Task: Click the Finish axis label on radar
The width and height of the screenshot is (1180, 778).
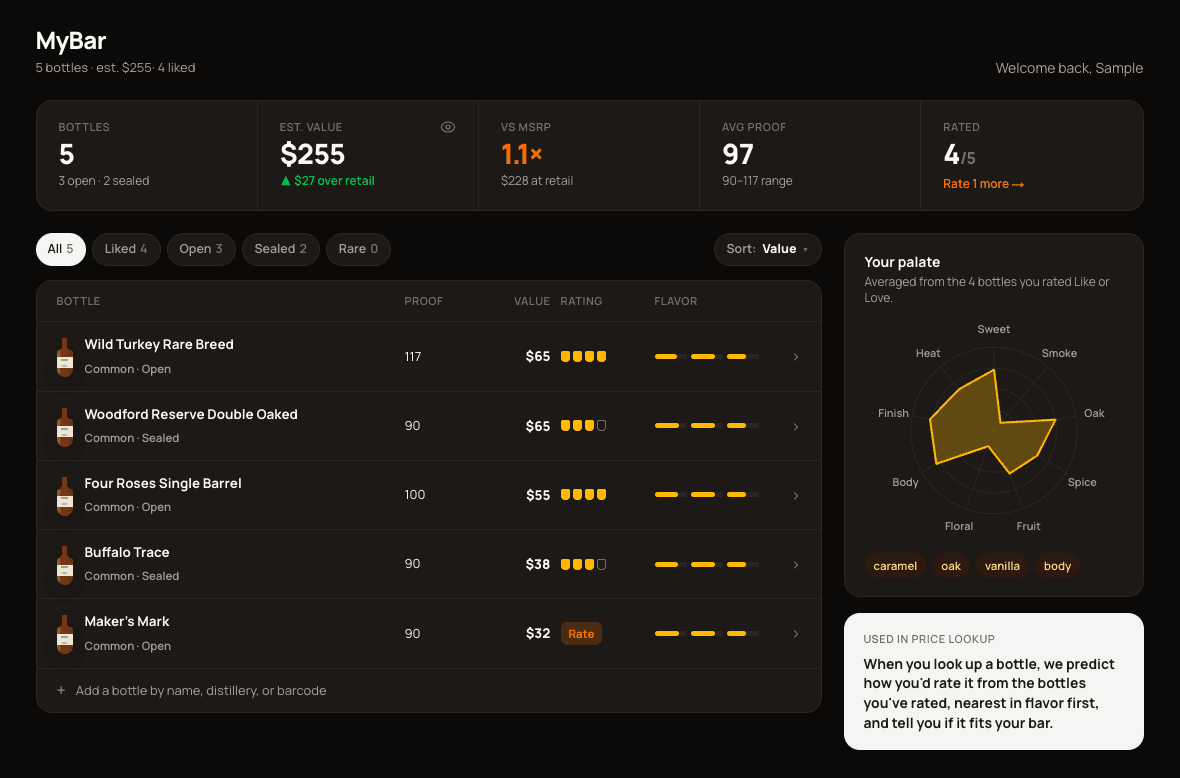Action: coord(893,413)
